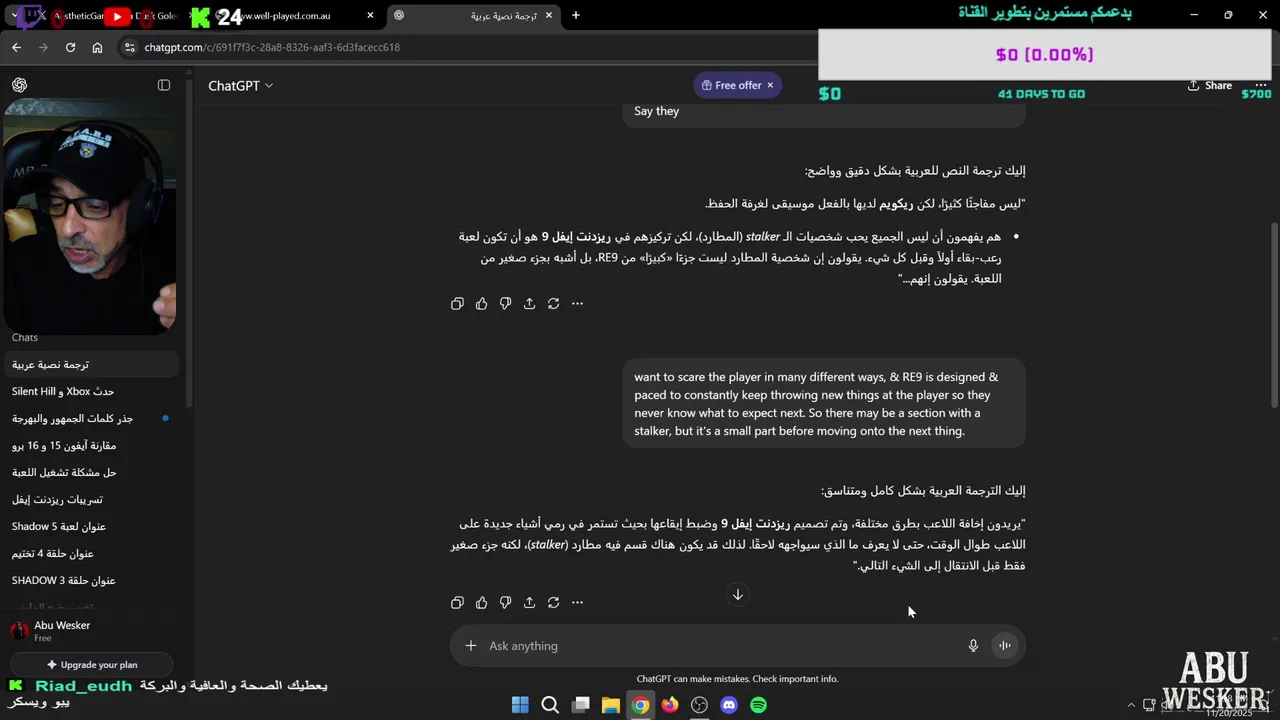Open the حل مشكلة تشغيل اللعبة chat
Viewport: 1280px width, 720px height.
(x=90, y=473)
